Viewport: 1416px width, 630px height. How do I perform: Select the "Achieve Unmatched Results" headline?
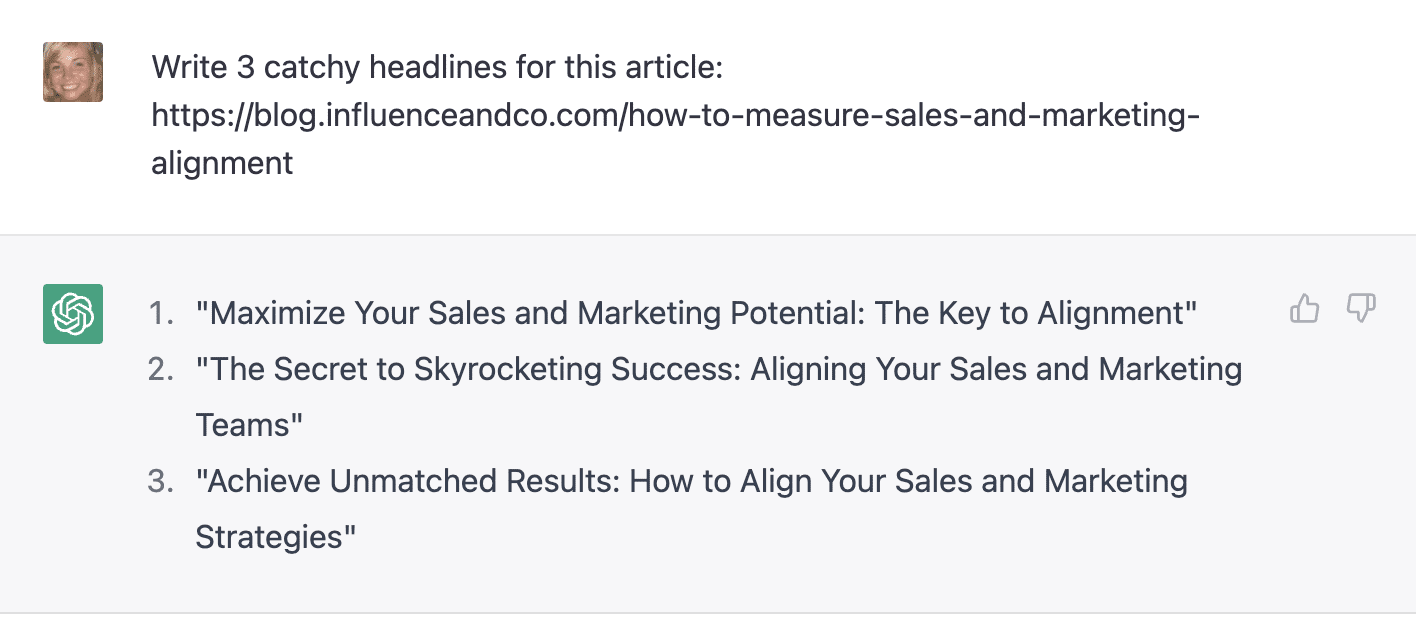(691, 482)
